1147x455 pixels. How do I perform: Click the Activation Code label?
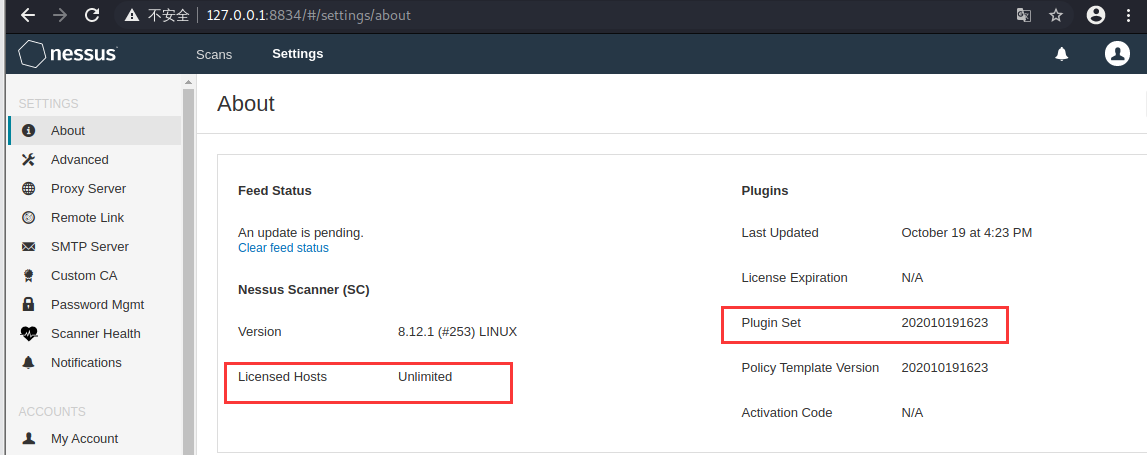[786, 413]
